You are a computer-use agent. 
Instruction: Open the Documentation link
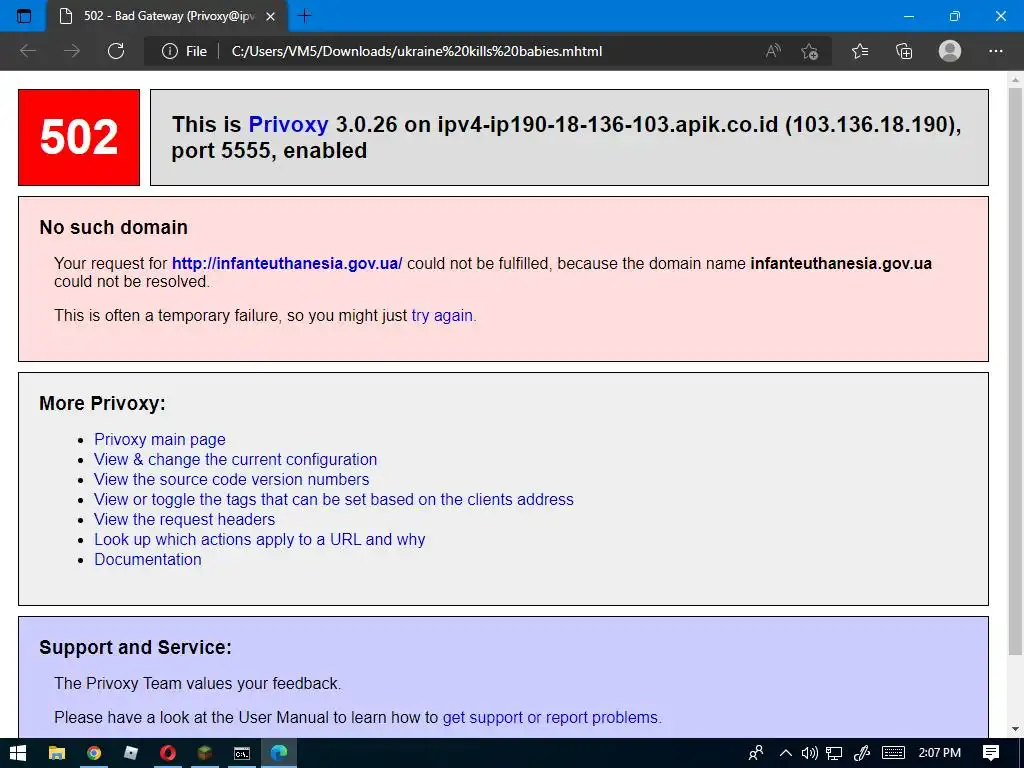[x=148, y=560]
